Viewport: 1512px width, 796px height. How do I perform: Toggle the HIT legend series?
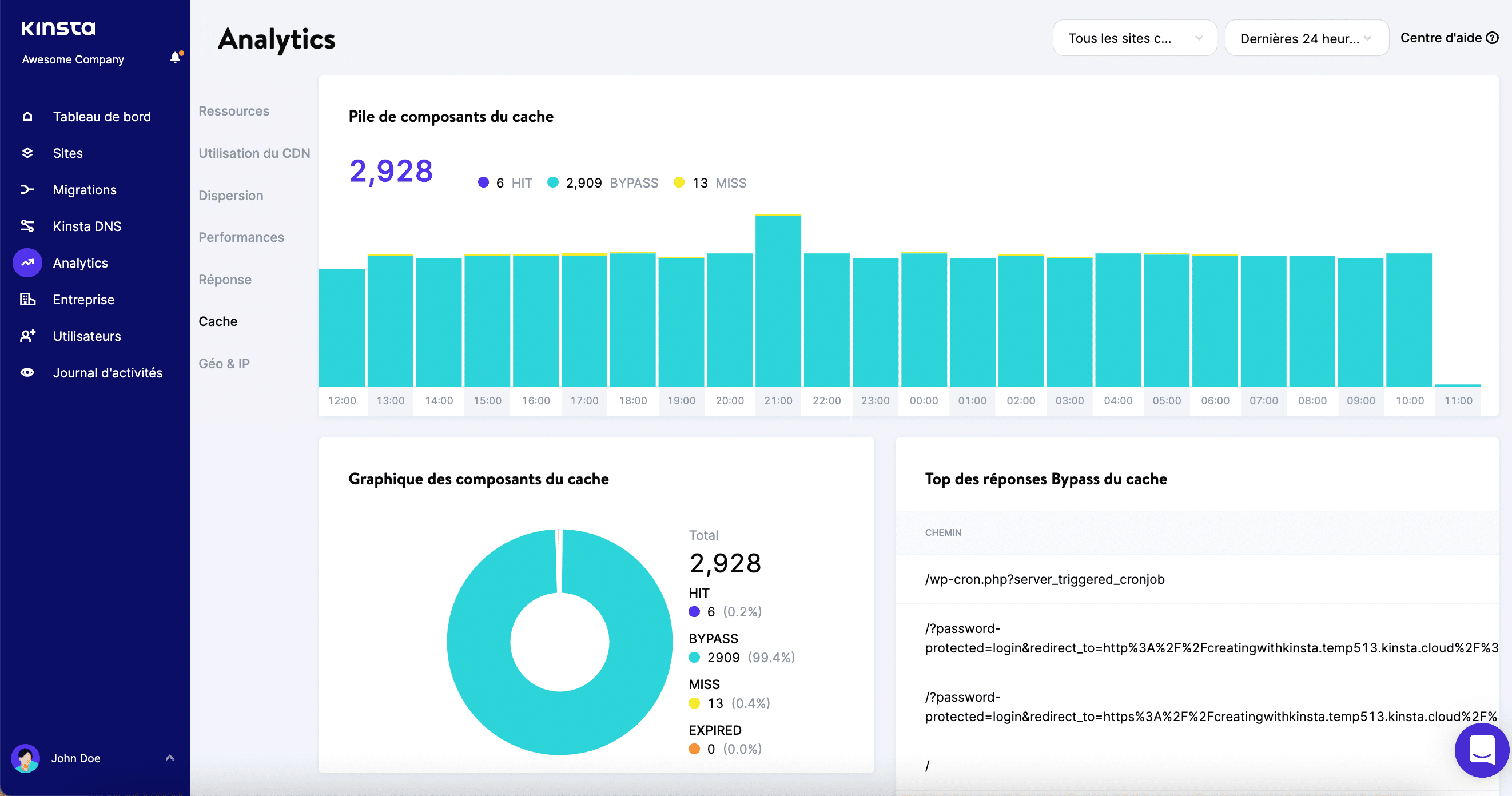[x=506, y=183]
